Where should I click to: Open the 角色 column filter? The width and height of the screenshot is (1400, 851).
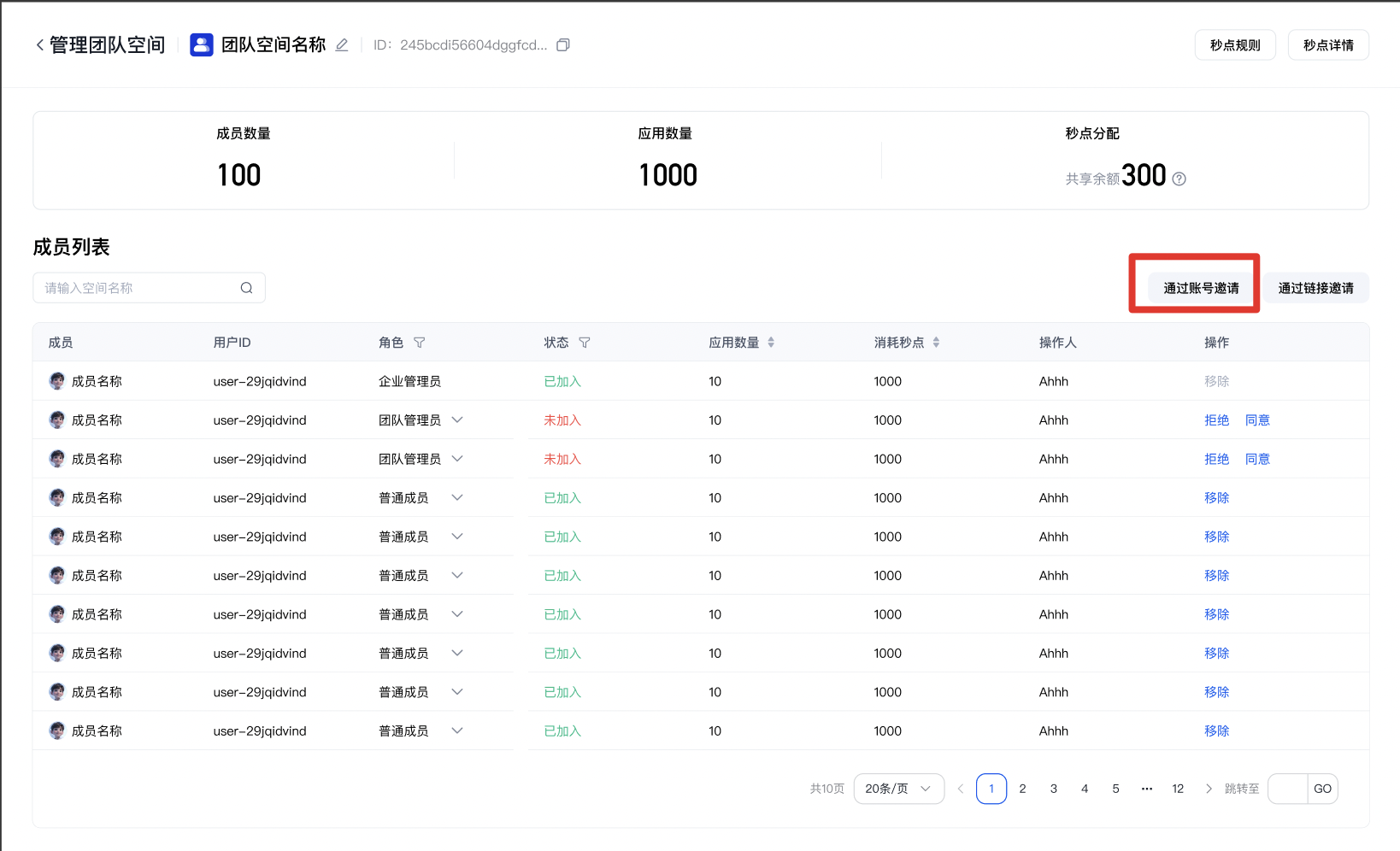pyautogui.click(x=420, y=343)
